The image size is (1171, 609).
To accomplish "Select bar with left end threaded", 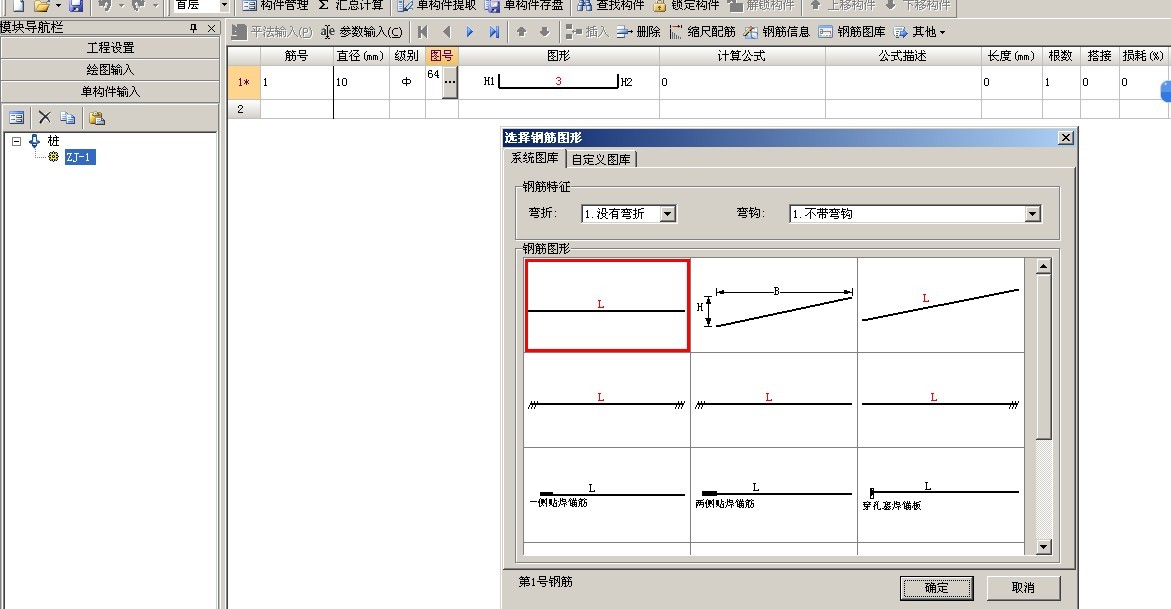I will [x=774, y=401].
